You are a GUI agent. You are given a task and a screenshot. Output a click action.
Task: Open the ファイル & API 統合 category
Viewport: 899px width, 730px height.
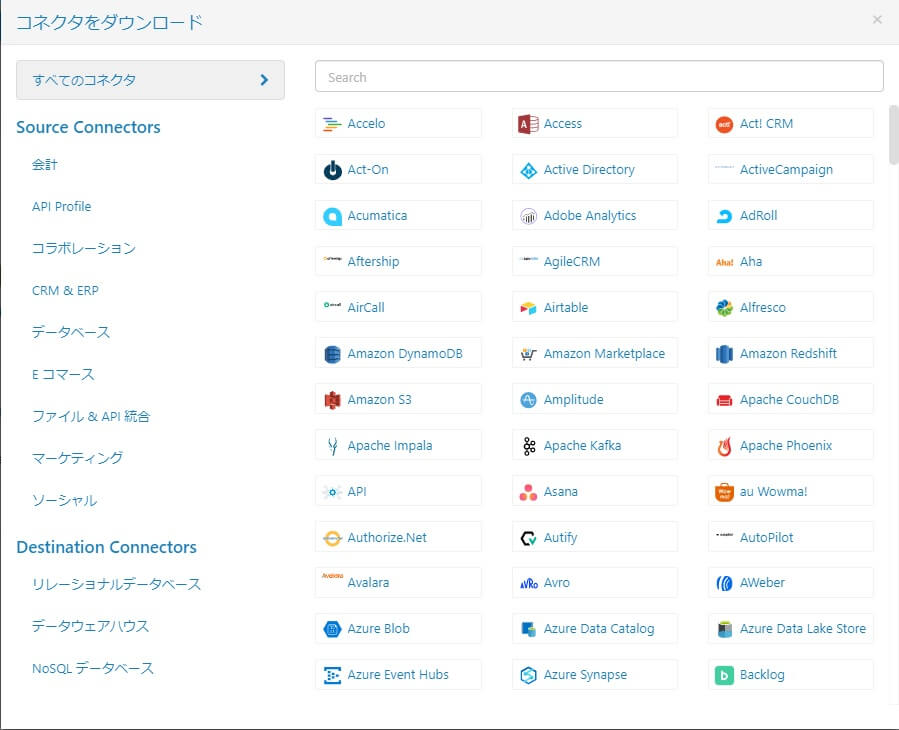(x=91, y=416)
